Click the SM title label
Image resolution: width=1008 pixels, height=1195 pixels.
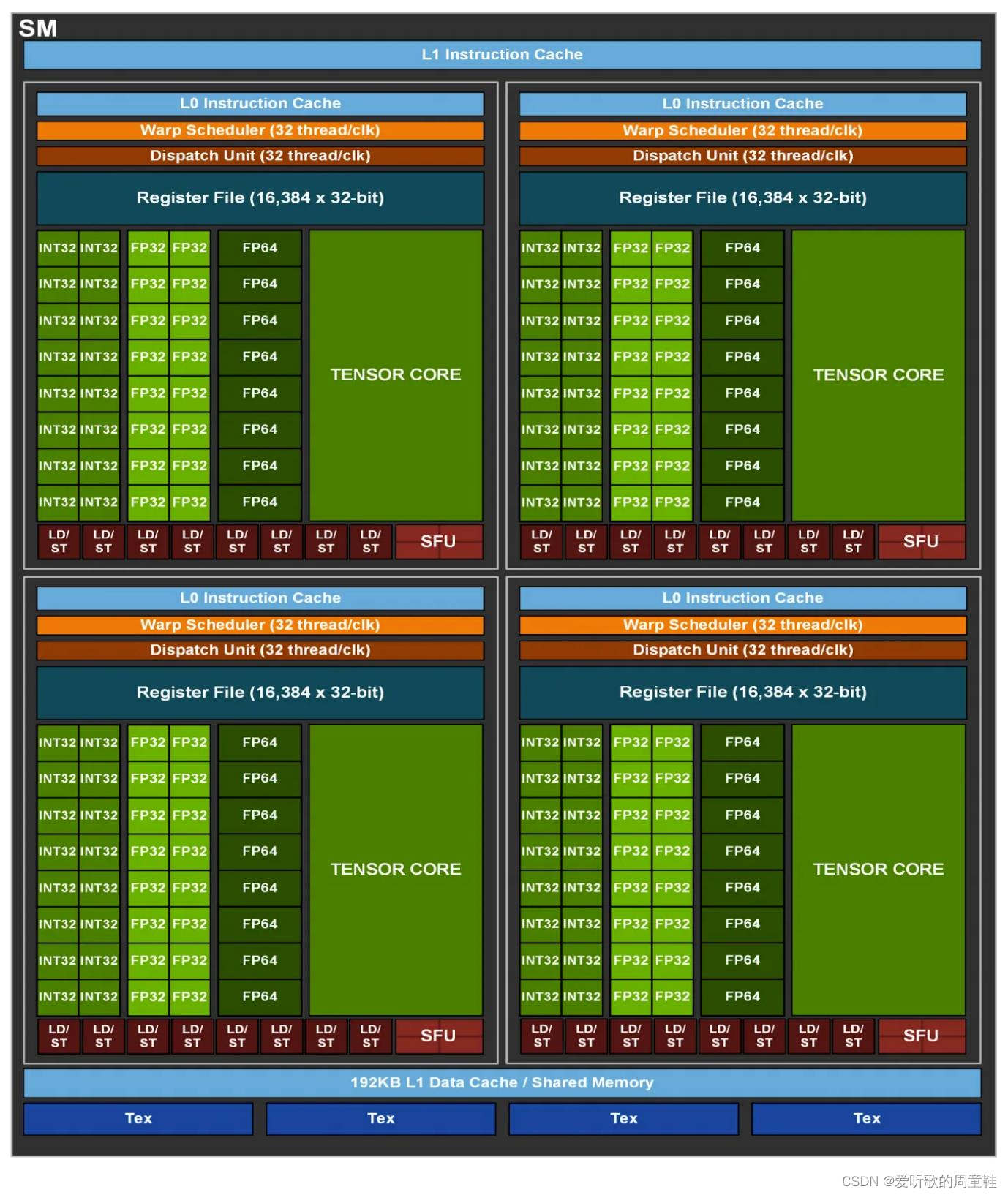38,28
